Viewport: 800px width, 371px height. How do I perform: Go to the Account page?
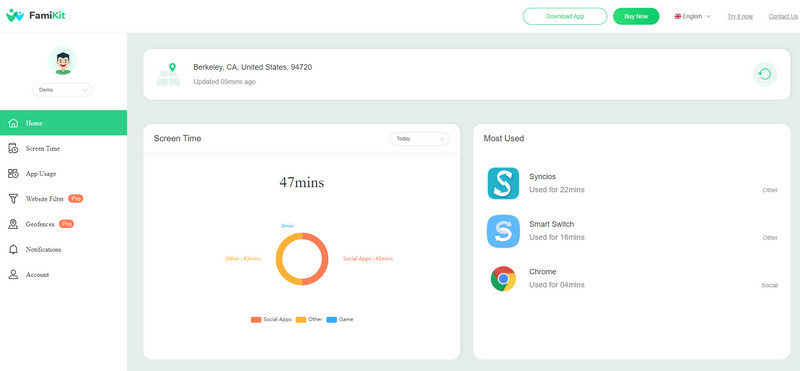[63, 275]
